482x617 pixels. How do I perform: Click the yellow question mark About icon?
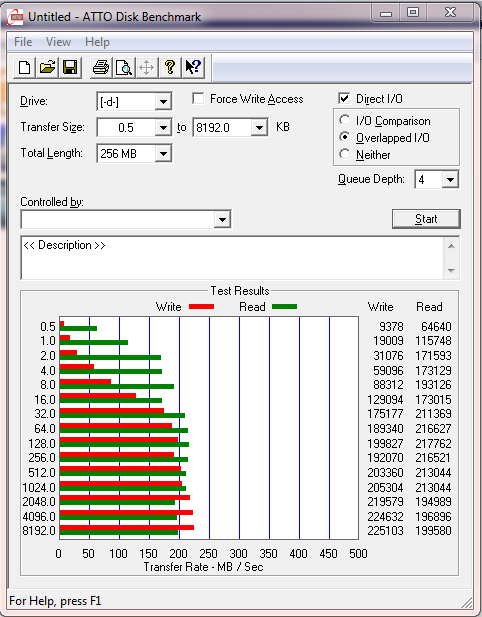click(170, 67)
